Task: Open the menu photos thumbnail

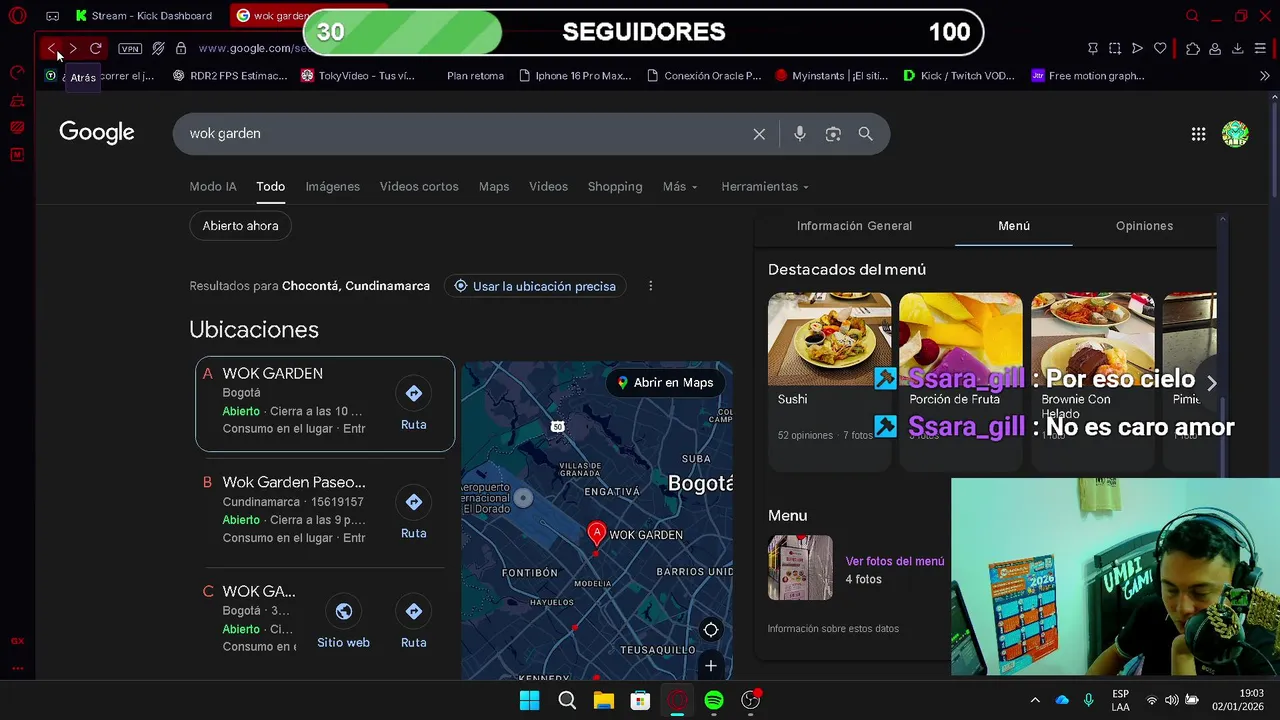Action: click(800, 567)
